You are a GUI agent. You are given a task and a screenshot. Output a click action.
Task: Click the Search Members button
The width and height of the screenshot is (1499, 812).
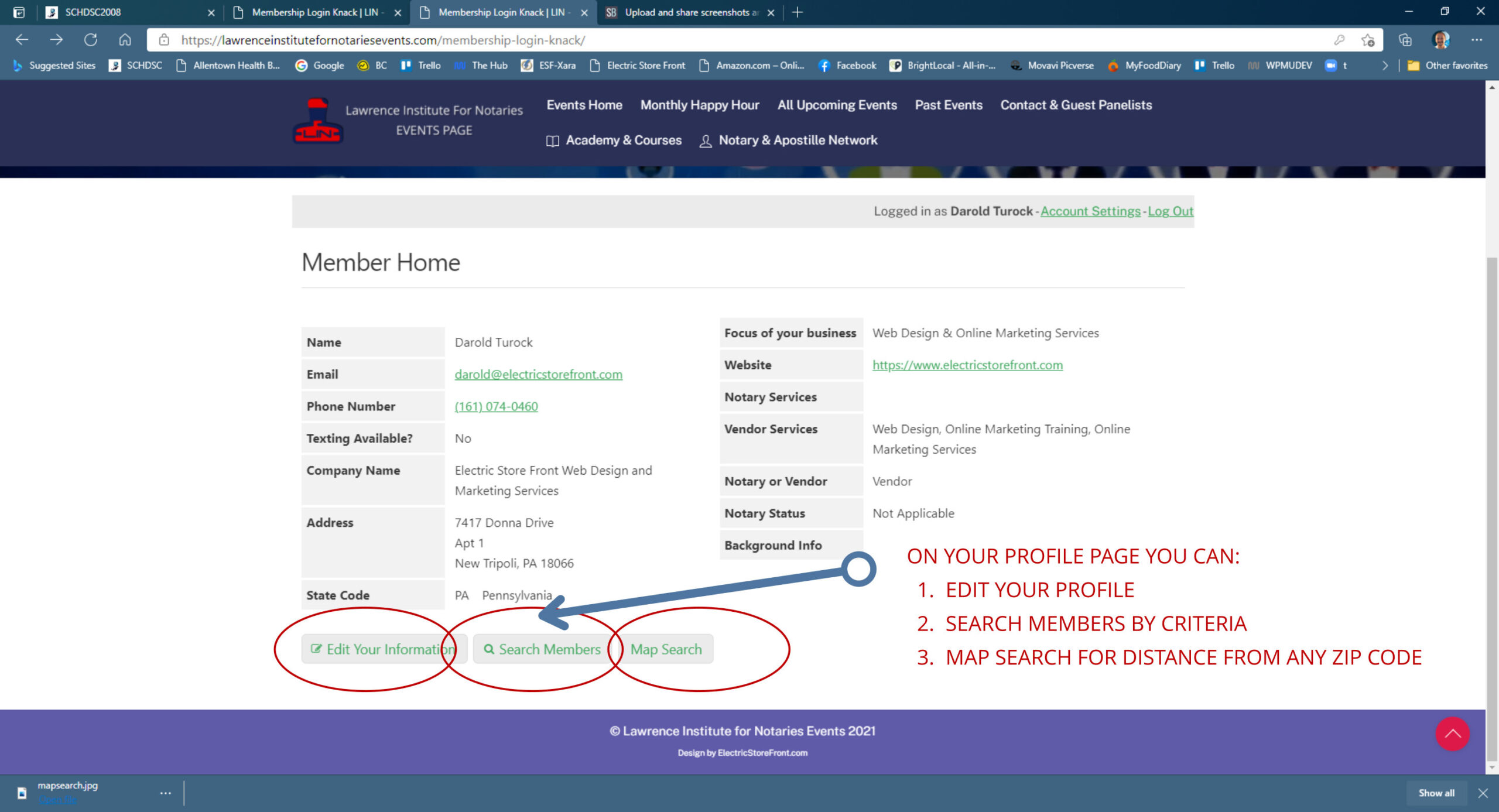point(542,649)
